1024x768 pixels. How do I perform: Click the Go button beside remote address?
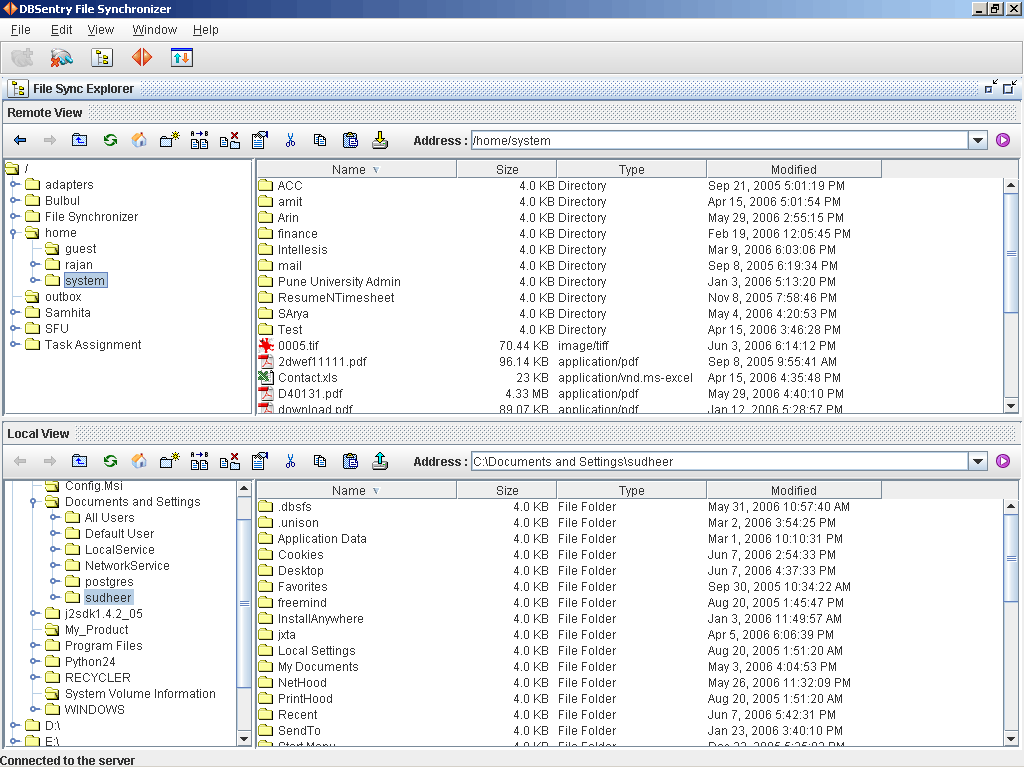tap(1003, 141)
